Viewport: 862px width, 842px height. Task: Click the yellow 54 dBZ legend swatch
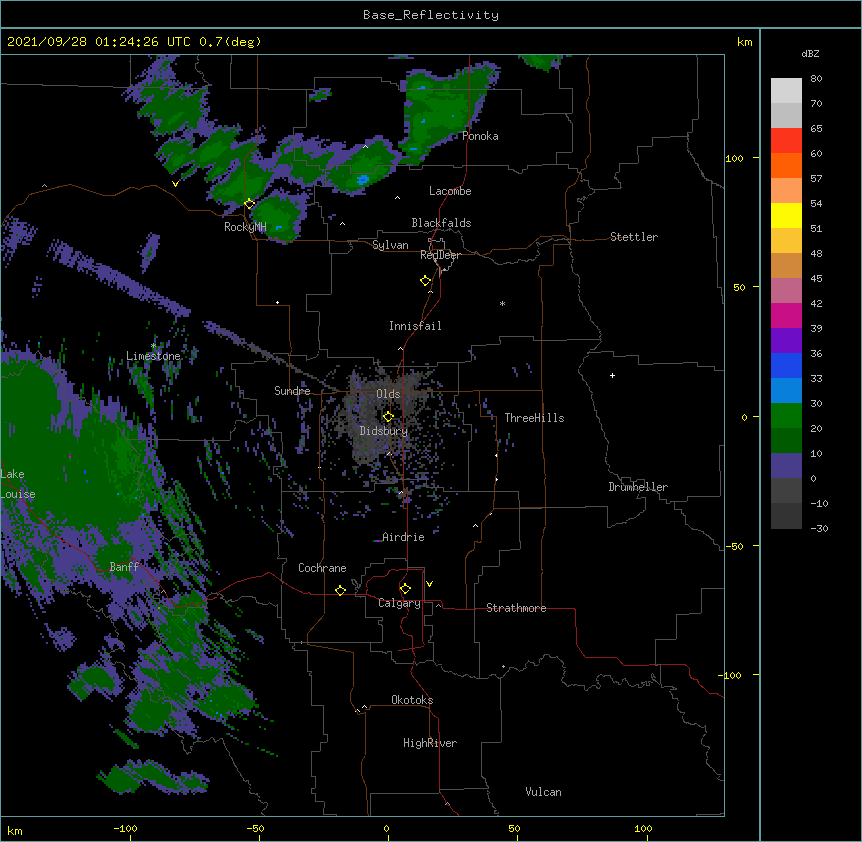coord(786,216)
